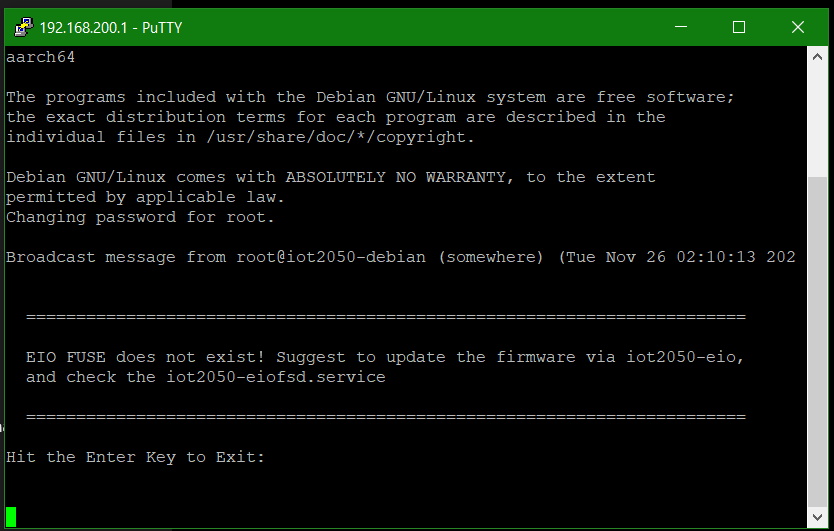The height and width of the screenshot is (531, 834).
Task: Click the scrollbar down arrow
Action: click(x=817, y=516)
